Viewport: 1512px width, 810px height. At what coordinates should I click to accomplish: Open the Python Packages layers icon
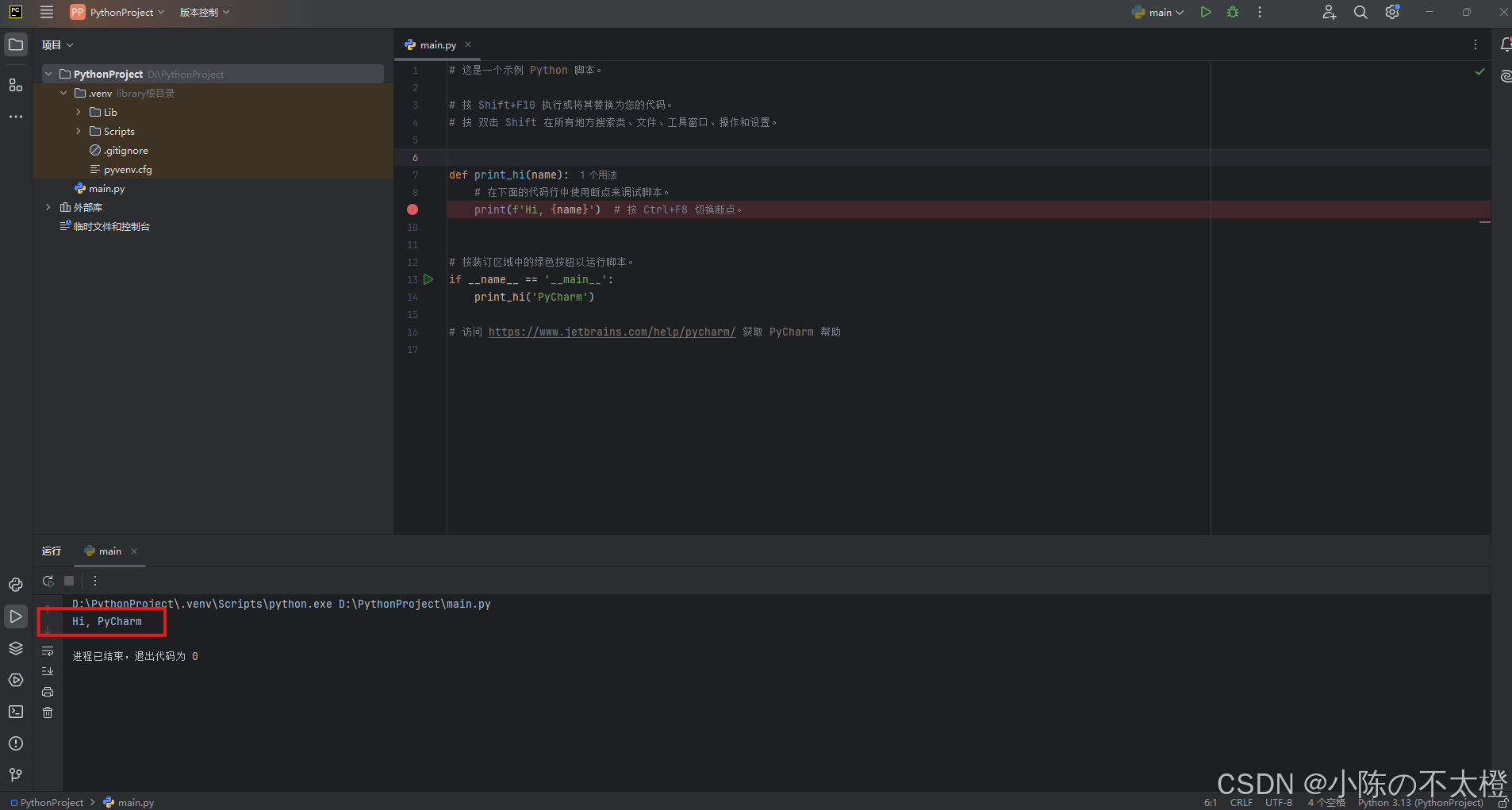(x=16, y=648)
